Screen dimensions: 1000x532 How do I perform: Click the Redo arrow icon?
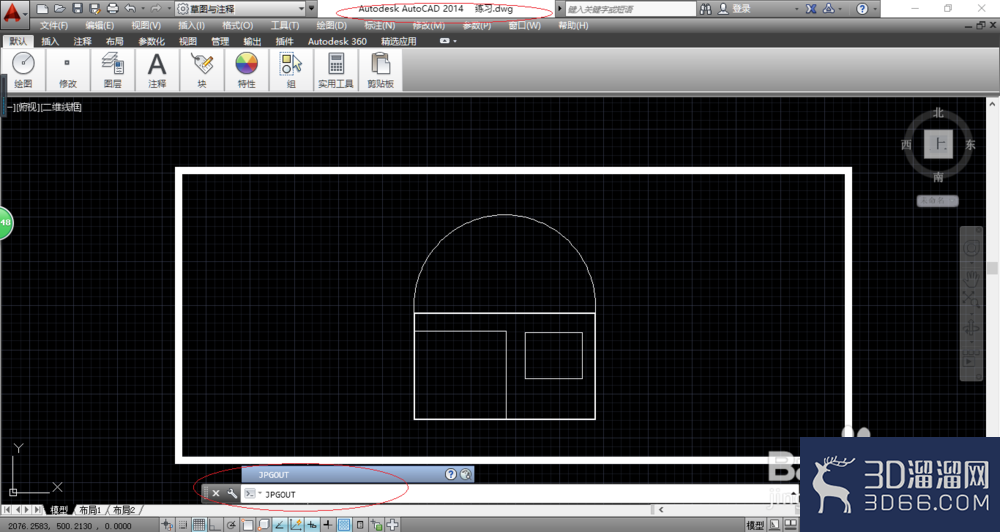click(x=156, y=9)
